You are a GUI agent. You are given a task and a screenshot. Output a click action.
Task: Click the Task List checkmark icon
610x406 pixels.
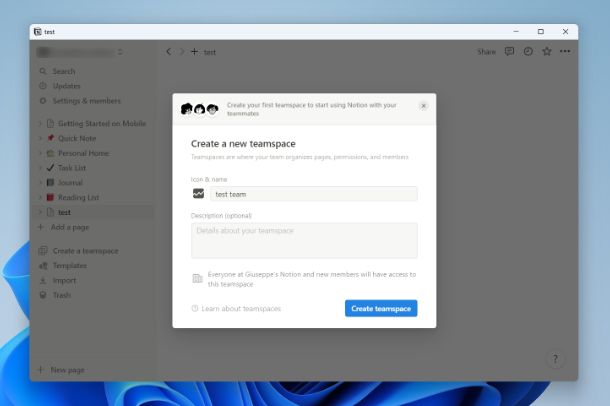pos(50,168)
